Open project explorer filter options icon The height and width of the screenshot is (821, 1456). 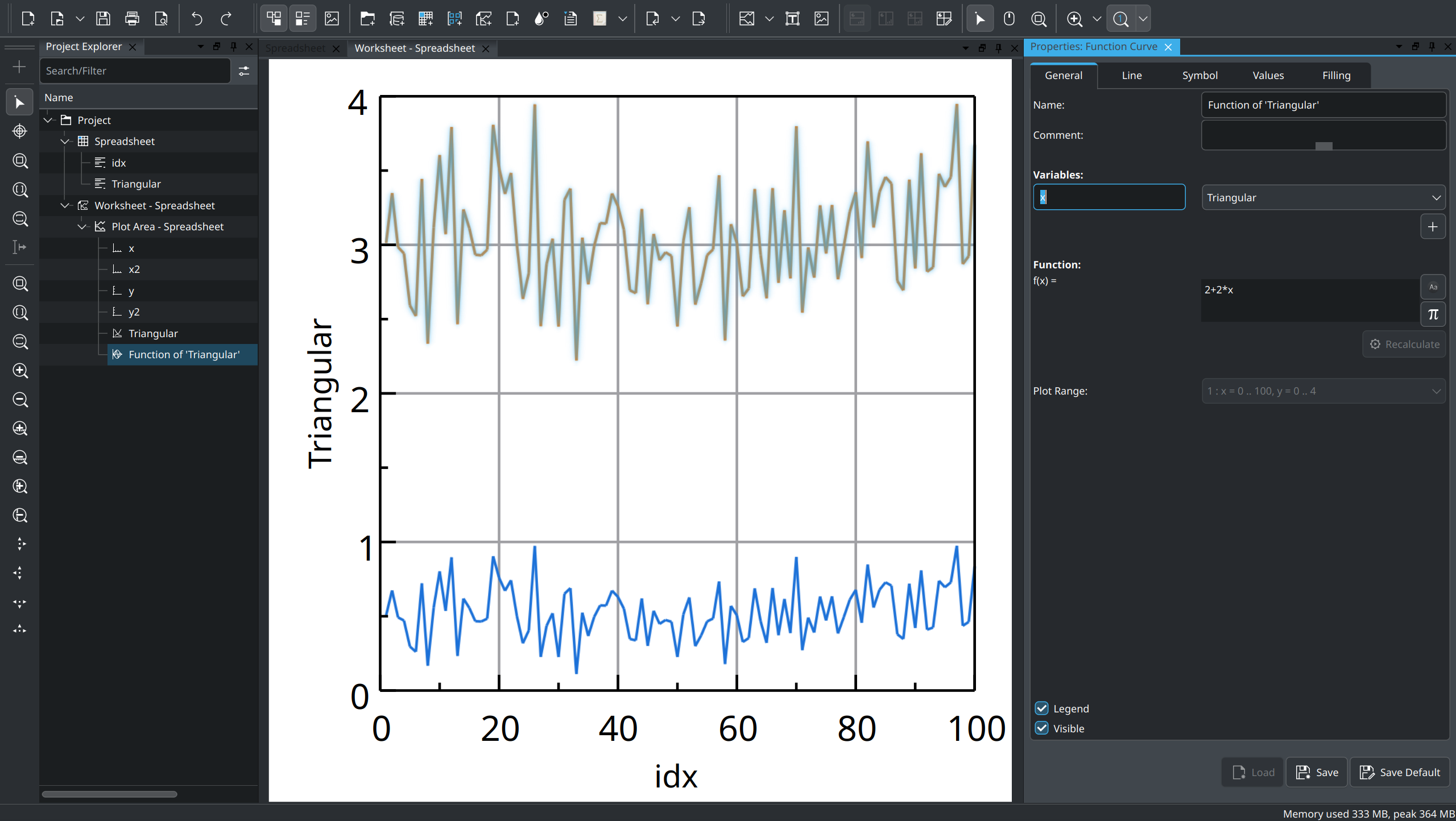click(244, 71)
